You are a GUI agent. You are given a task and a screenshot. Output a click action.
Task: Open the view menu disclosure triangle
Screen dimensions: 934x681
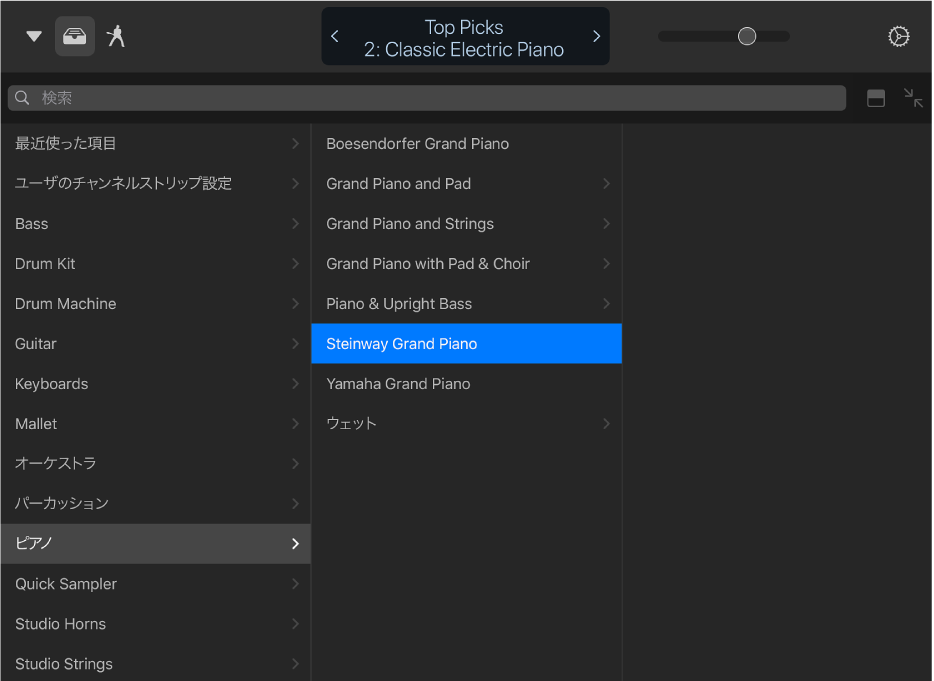pyautogui.click(x=34, y=36)
